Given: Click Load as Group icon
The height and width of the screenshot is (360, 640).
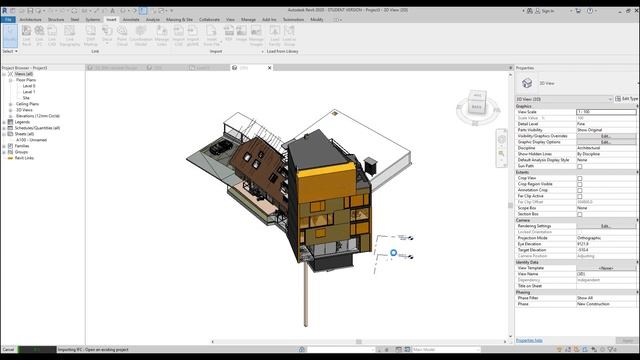Looking at the screenshot, I should 289,36.
